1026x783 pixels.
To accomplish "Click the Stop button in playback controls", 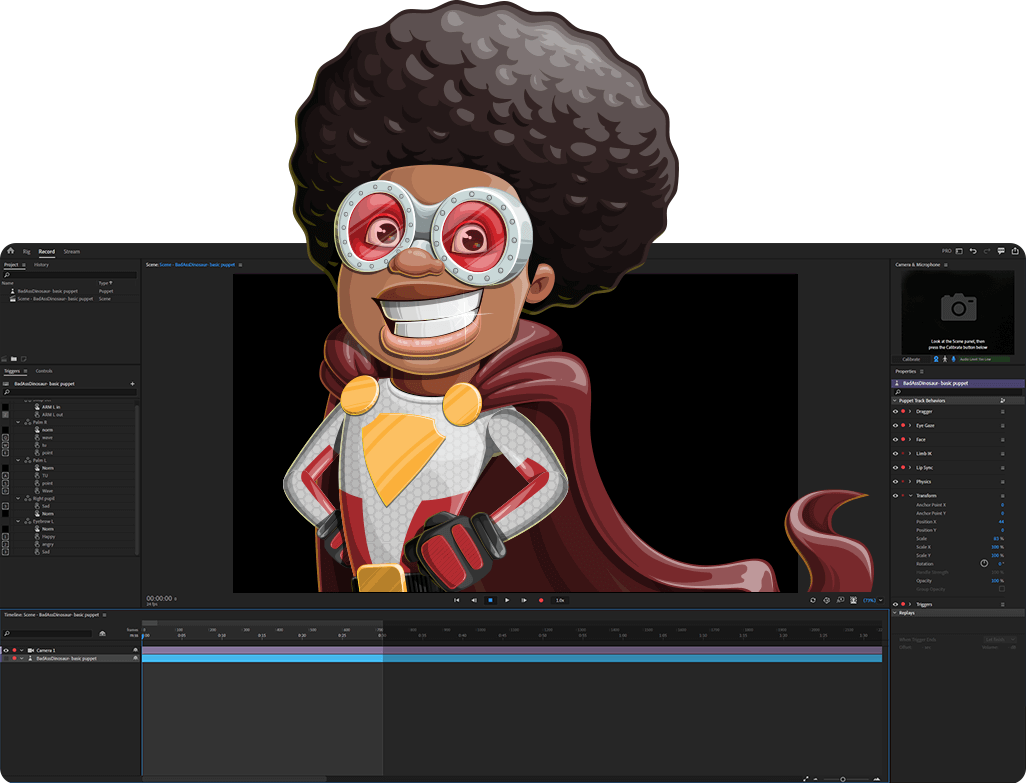I will click(x=490, y=600).
